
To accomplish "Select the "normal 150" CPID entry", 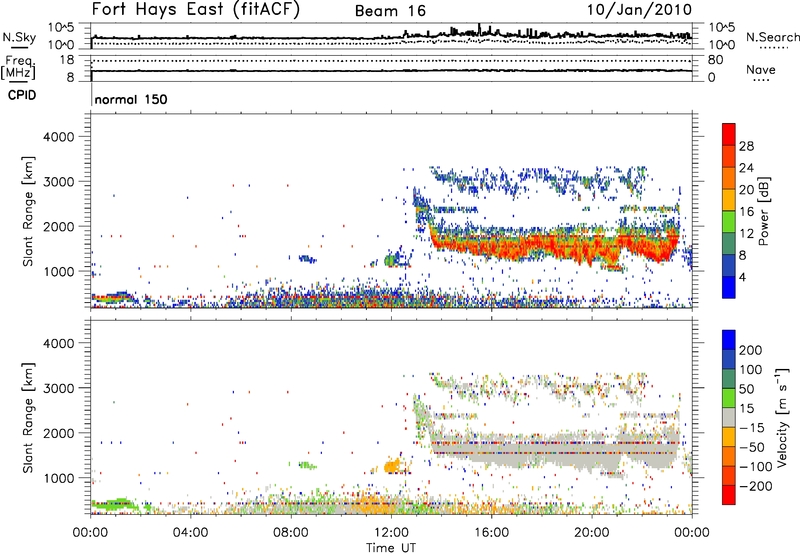I will 131,99.
